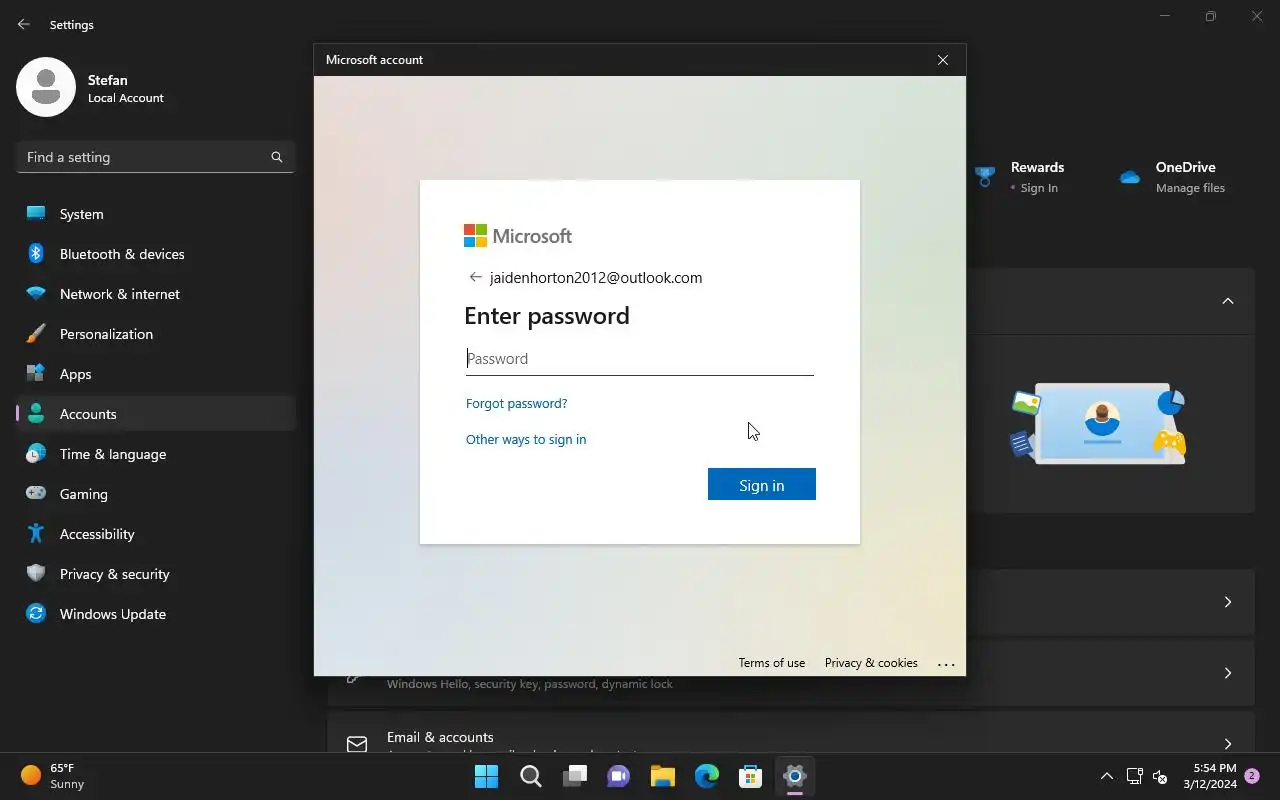1280x800 pixels.
Task: Click the Personalization paintbrush icon
Action: 36,334
